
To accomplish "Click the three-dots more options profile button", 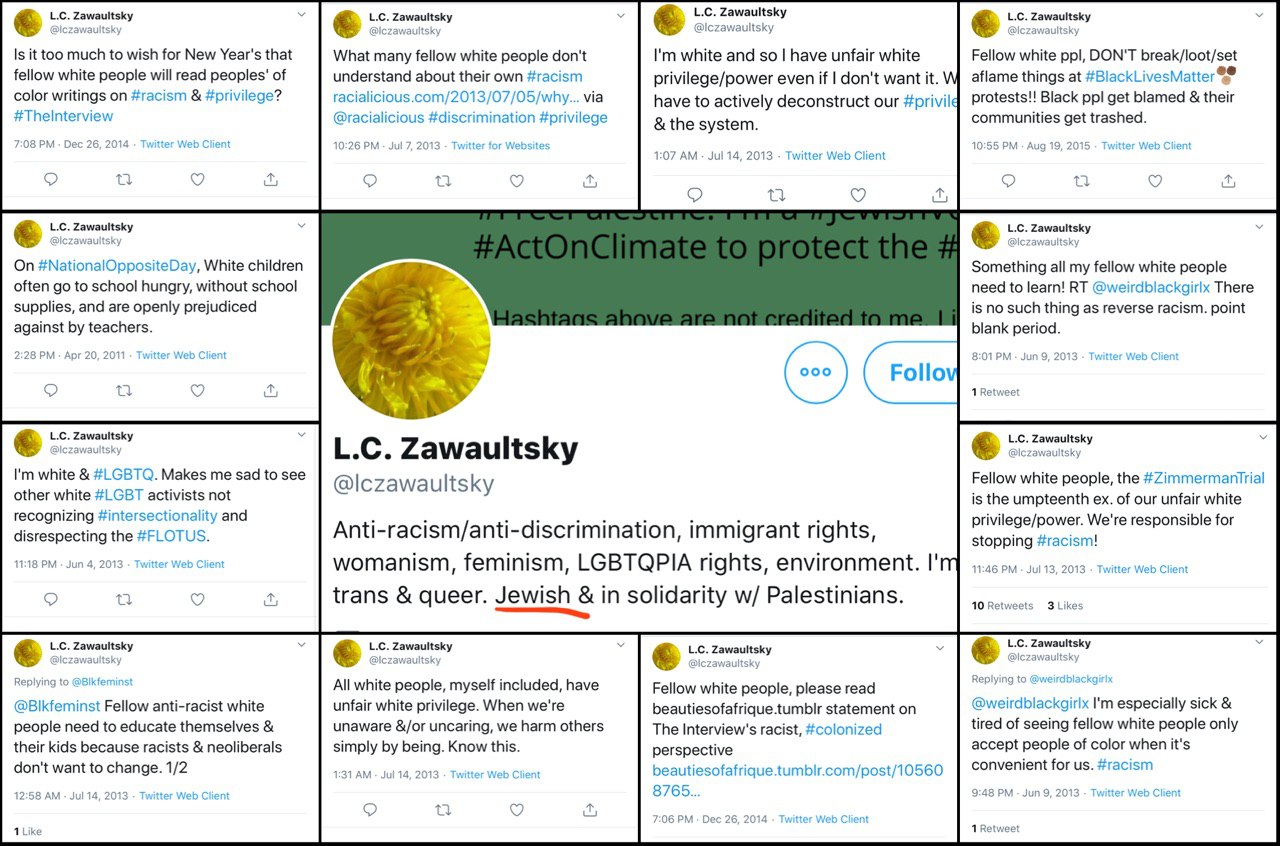I will [x=816, y=372].
